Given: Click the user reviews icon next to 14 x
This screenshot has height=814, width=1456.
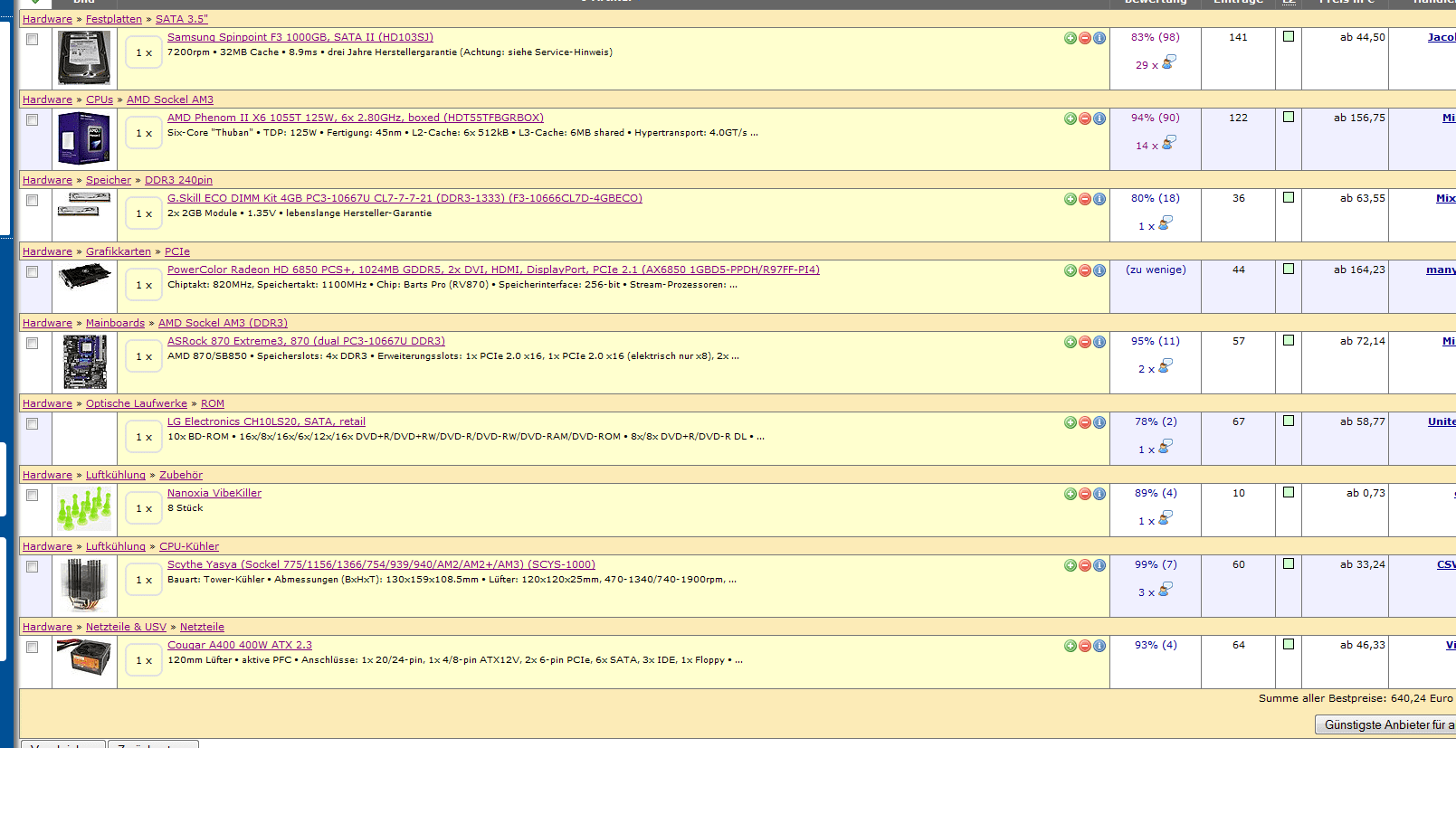Looking at the screenshot, I should 1169,143.
